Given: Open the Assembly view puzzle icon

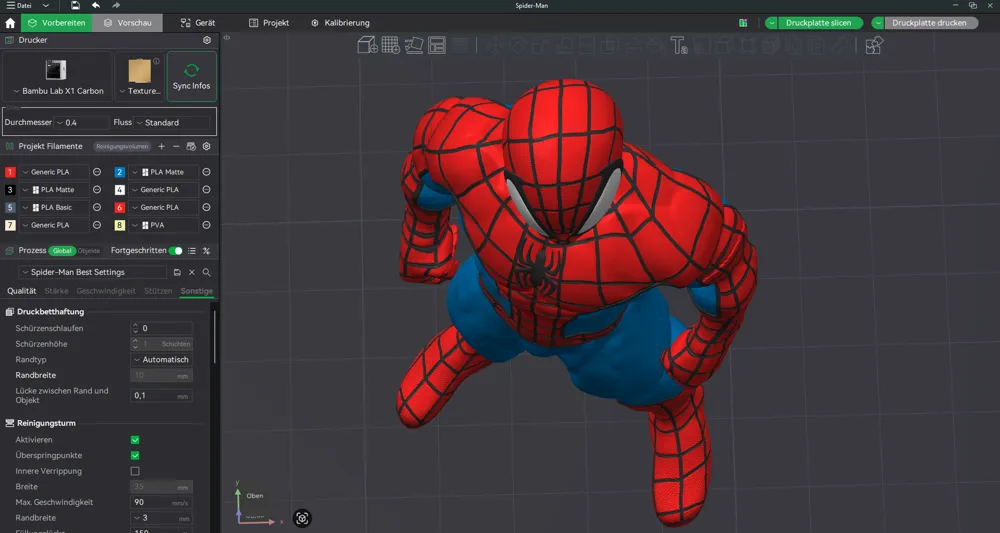Looking at the screenshot, I should (x=874, y=45).
